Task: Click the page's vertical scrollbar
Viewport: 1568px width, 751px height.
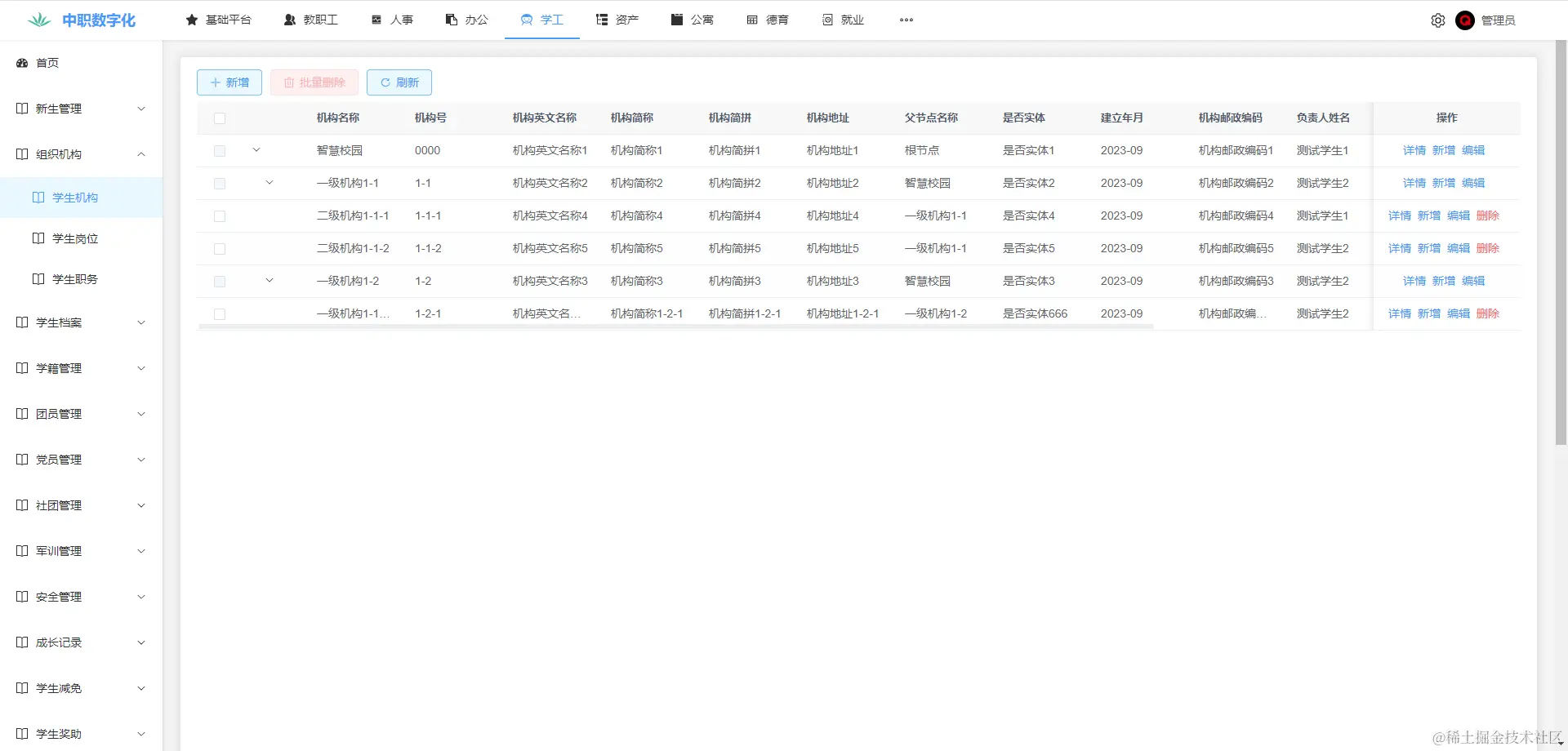Action: pos(1561,243)
